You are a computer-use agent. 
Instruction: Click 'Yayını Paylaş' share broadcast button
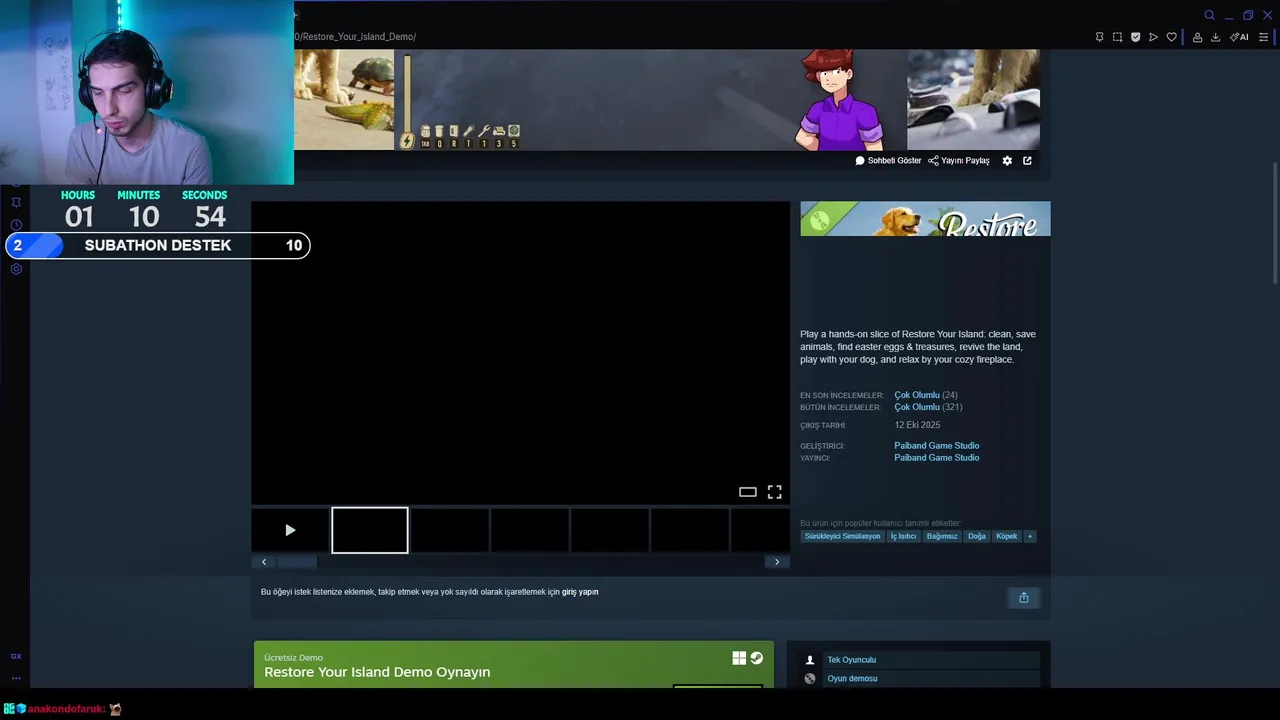tap(958, 160)
